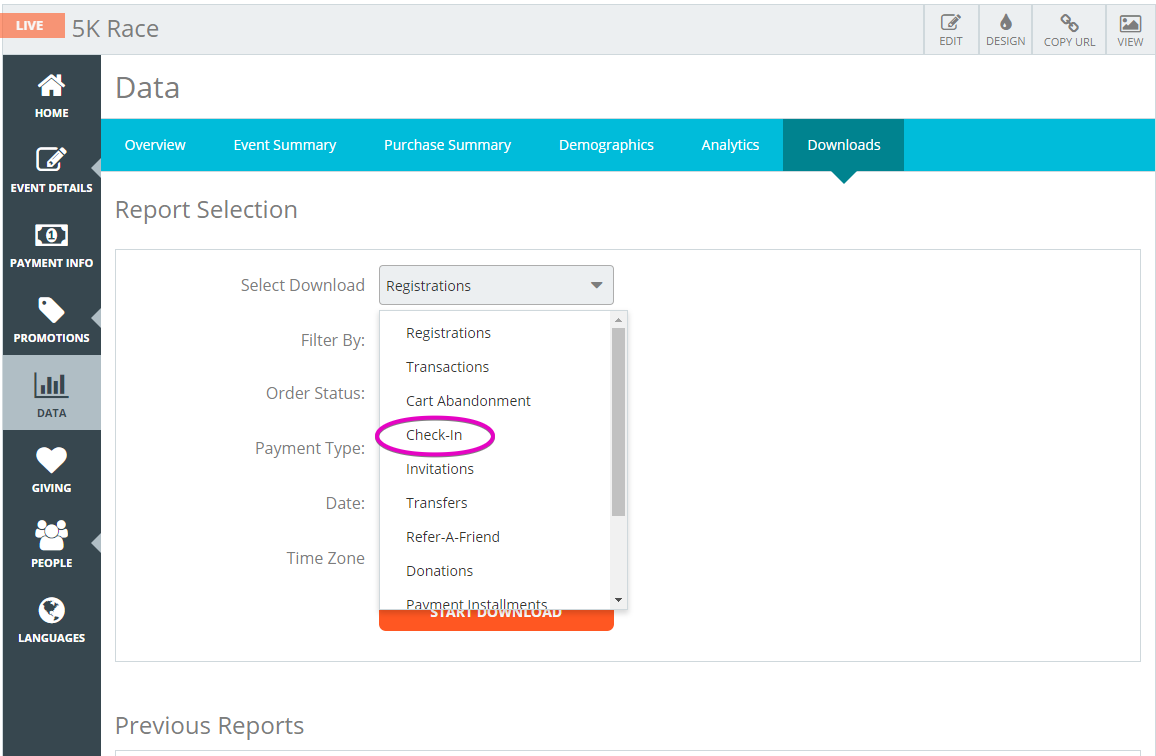Switch to the Analytics tab
The image size is (1156, 756).
(730, 145)
